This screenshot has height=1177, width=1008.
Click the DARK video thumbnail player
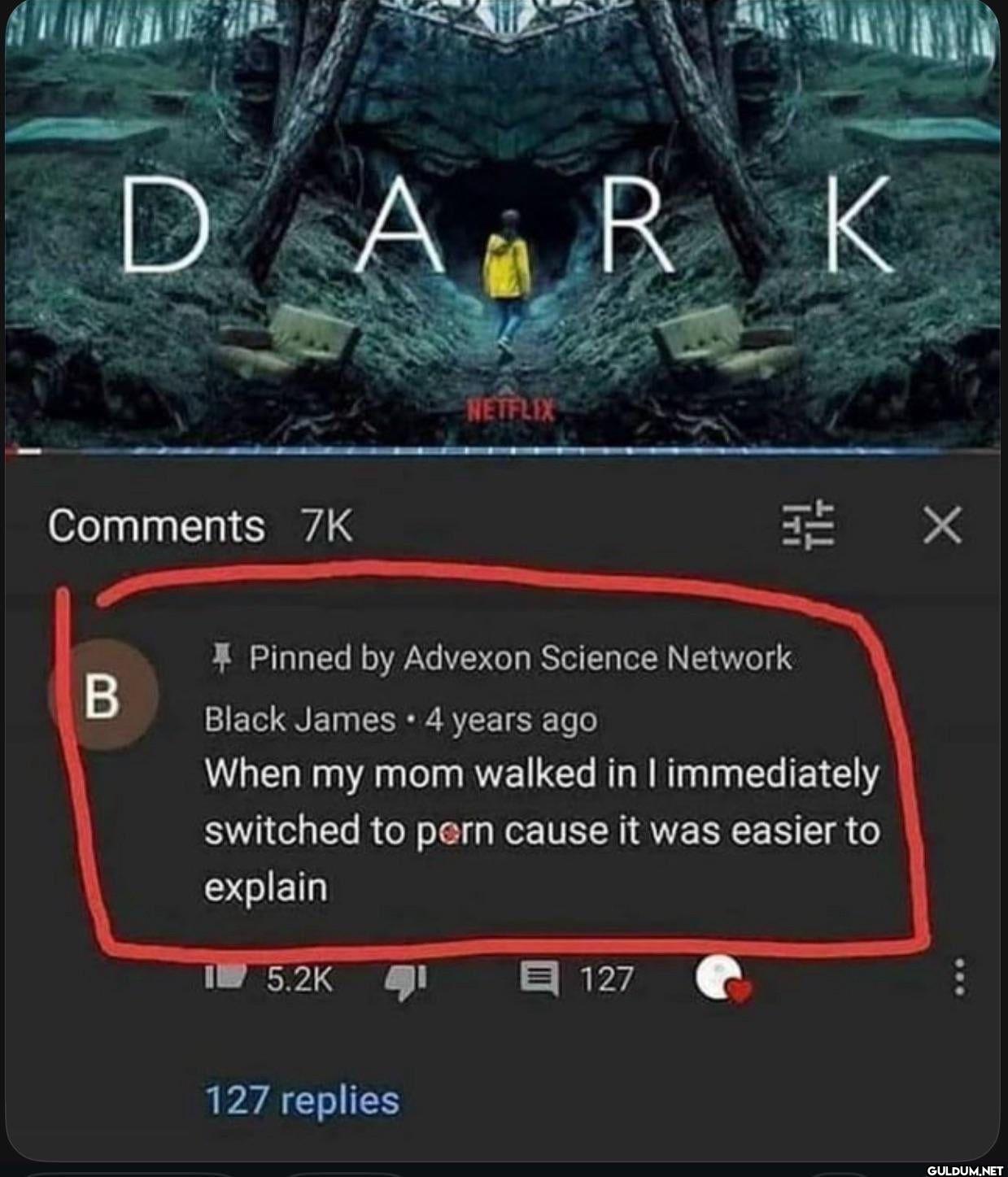coord(504,224)
